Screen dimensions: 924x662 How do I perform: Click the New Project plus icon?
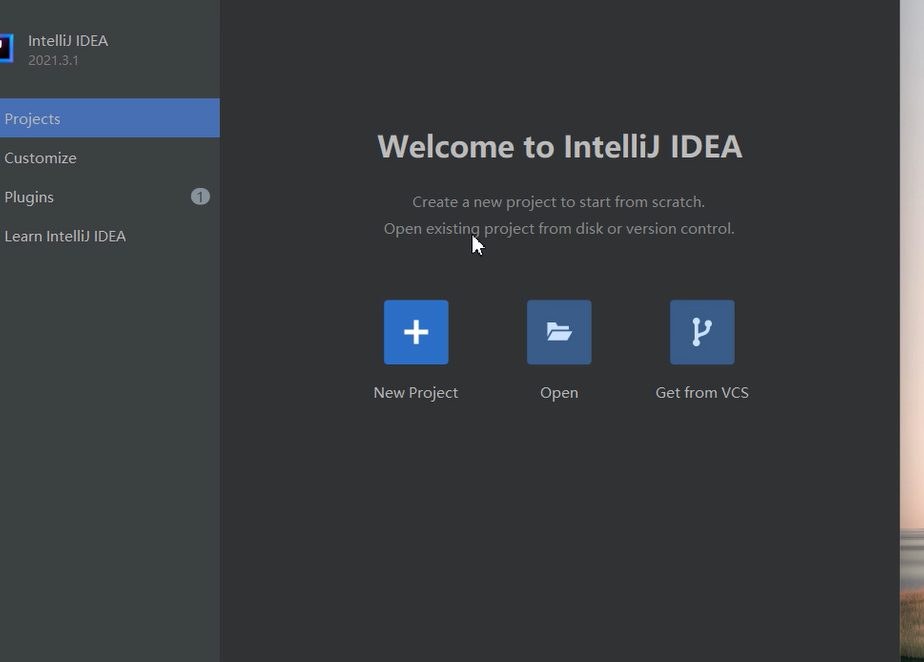pyautogui.click(x=416, y=332)
